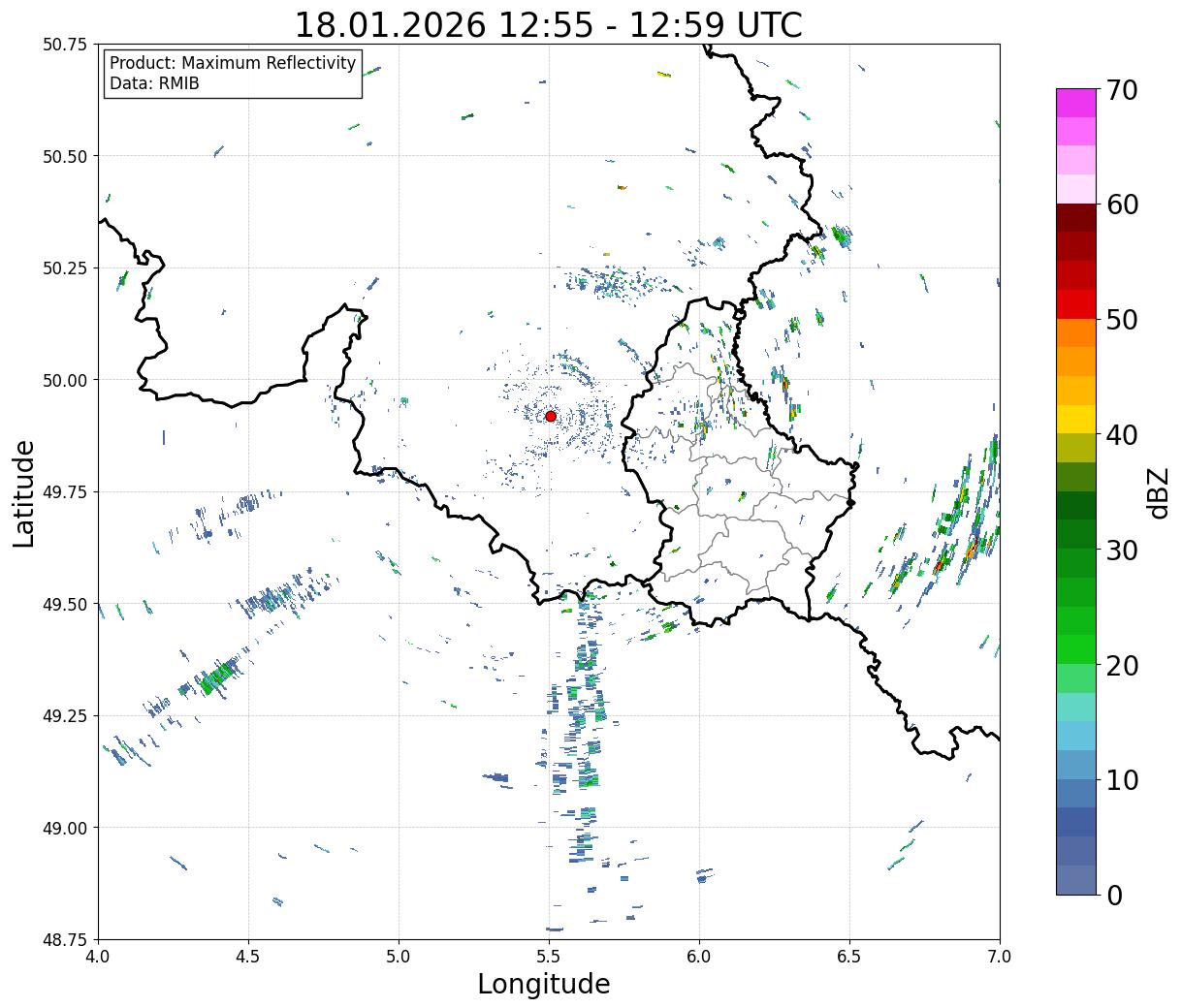Screen dimensions: 1182x1008
Task: Select the 'Data: RMIB' legend text
Action: (x=154, y=84)
